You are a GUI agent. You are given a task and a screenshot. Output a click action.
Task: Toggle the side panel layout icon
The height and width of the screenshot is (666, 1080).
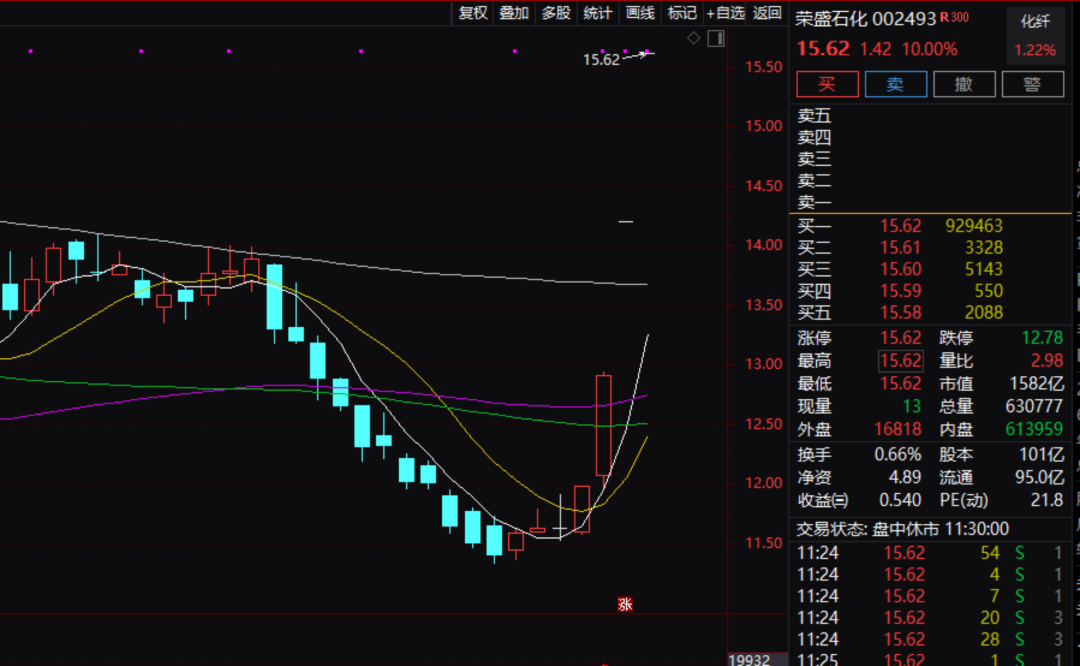pyautogui.click(x=716, y=39)
